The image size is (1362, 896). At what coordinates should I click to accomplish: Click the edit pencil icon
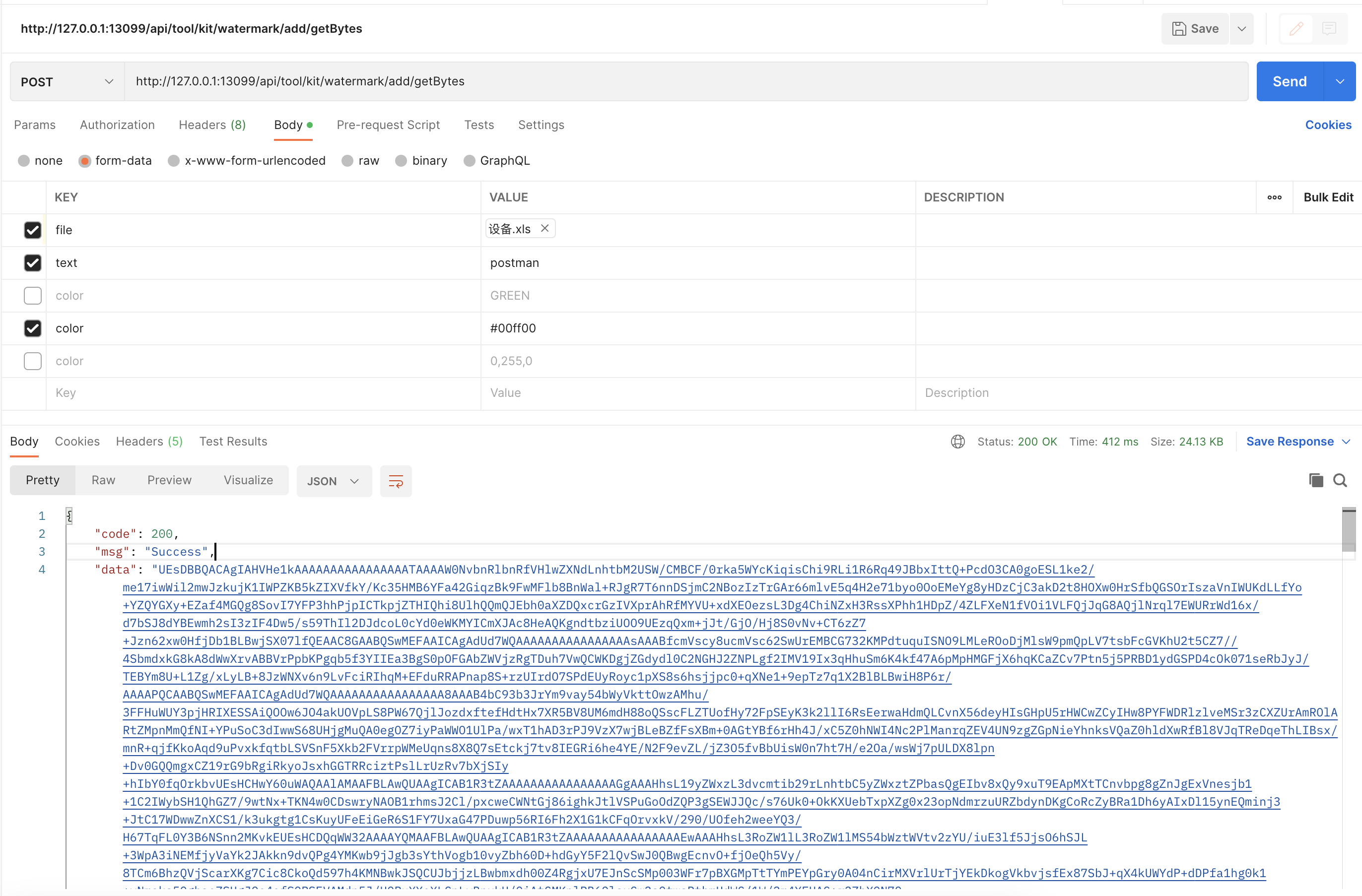pyautogui.click(x=1296, y=29)
